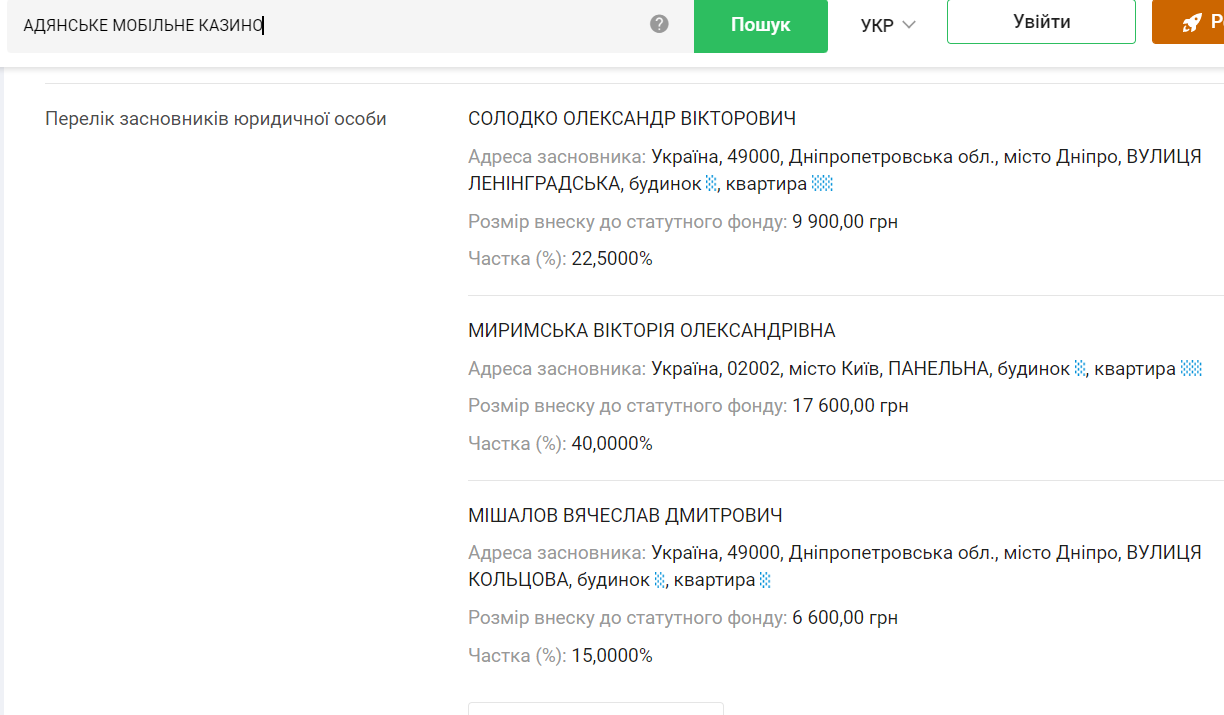
Task: Click the 22,5000% share value
Action: (611, 259)
